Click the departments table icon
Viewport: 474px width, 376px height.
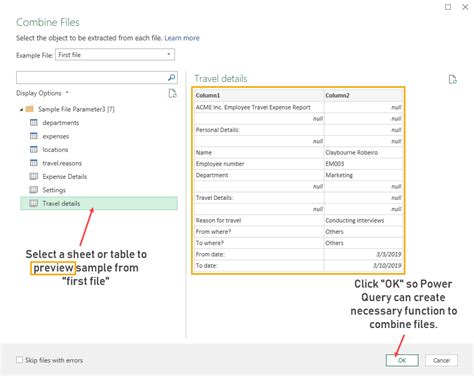pyautogui.click(x=34, y=122)
